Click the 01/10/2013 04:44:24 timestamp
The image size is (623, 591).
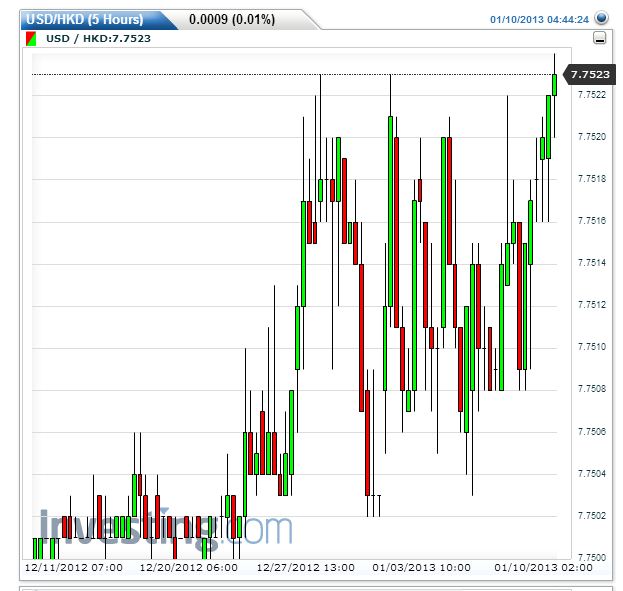[x=539, y=19]
